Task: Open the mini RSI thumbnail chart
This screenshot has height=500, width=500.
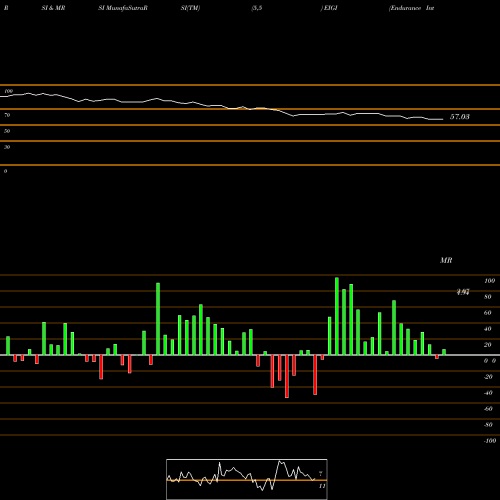Action: 247,479
